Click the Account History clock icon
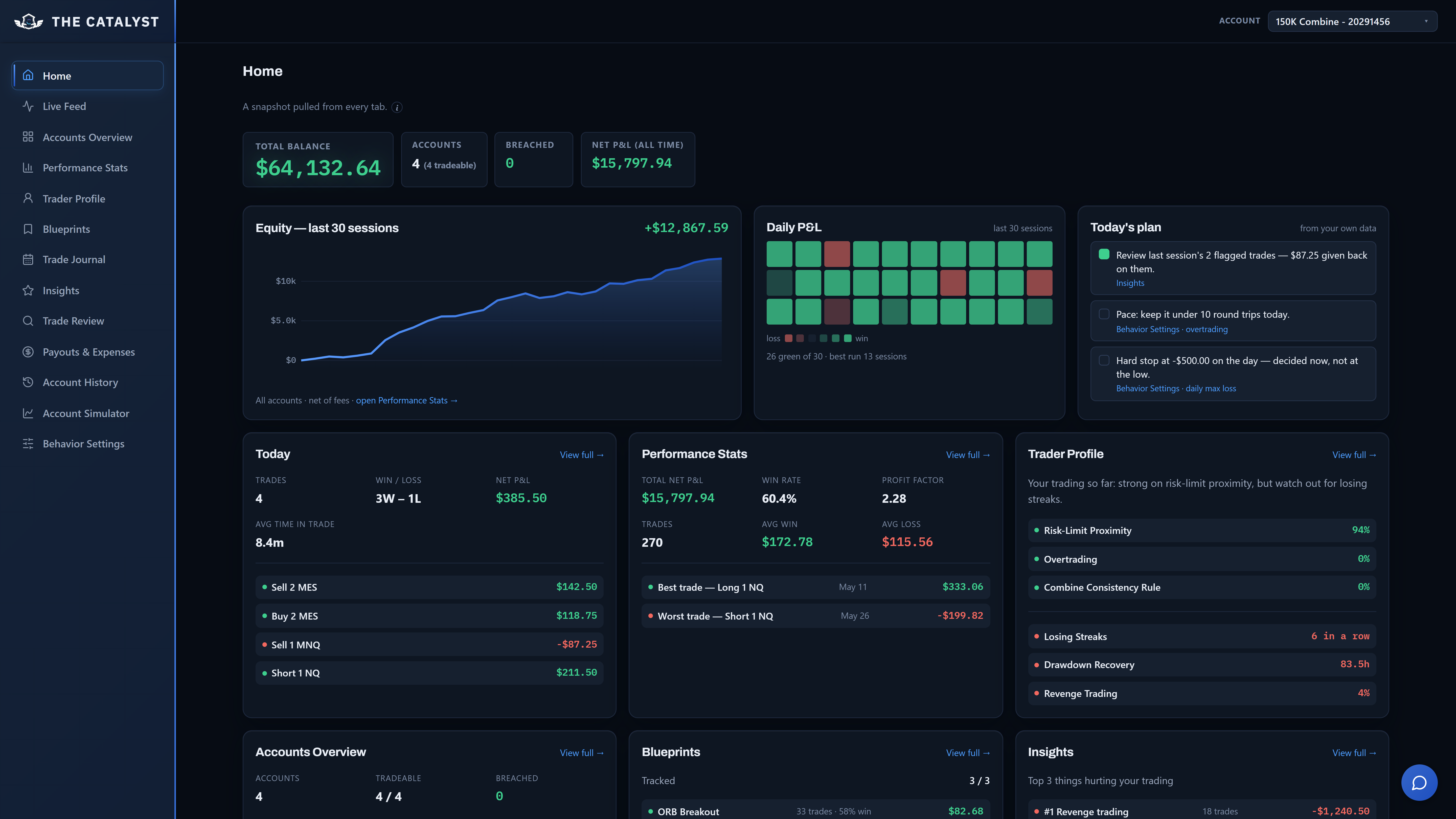Screen dimensions: 1456x819 [28, 382]
